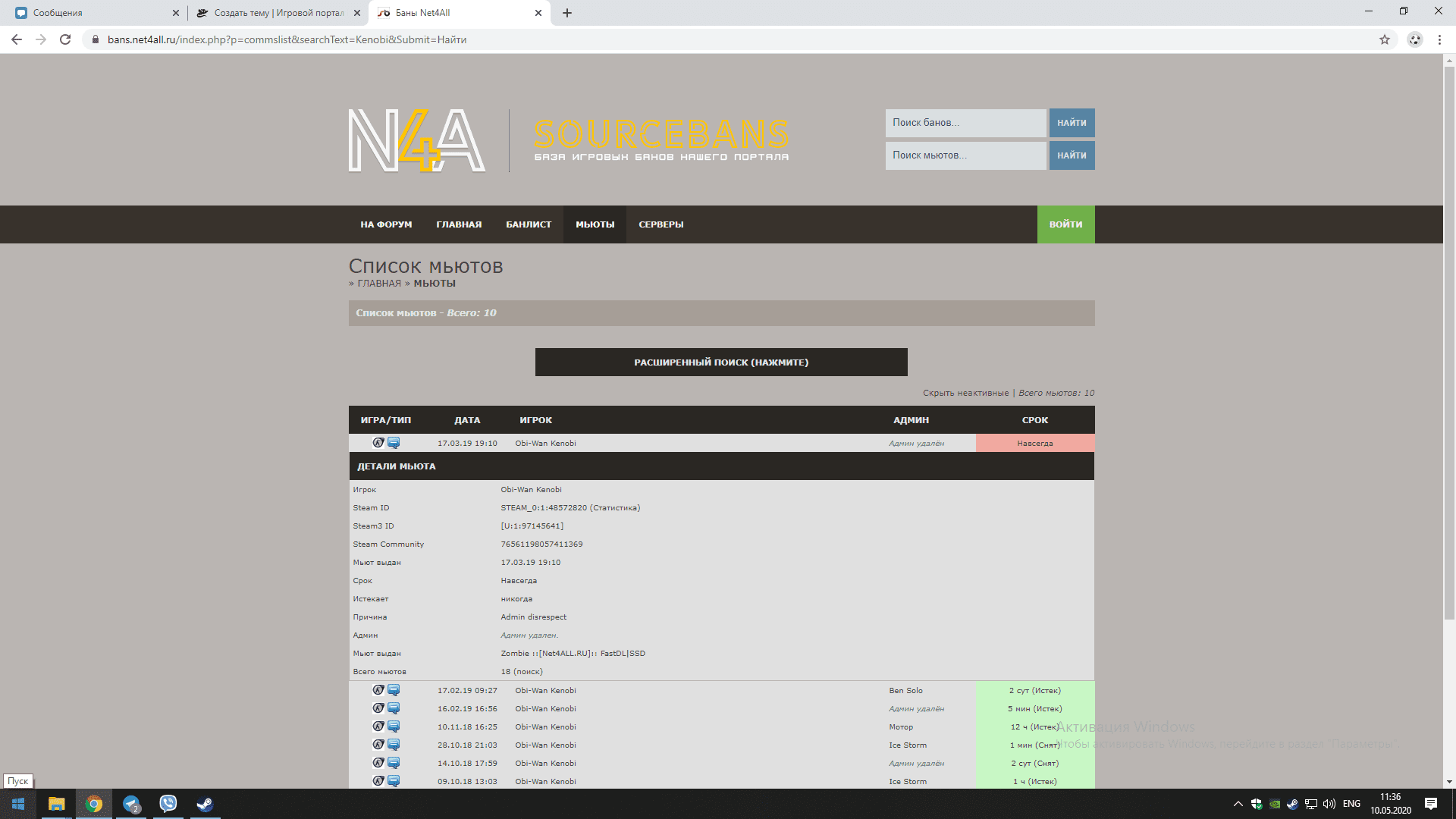Open the ГЛАВНАЯ menu item

(459, 224)
